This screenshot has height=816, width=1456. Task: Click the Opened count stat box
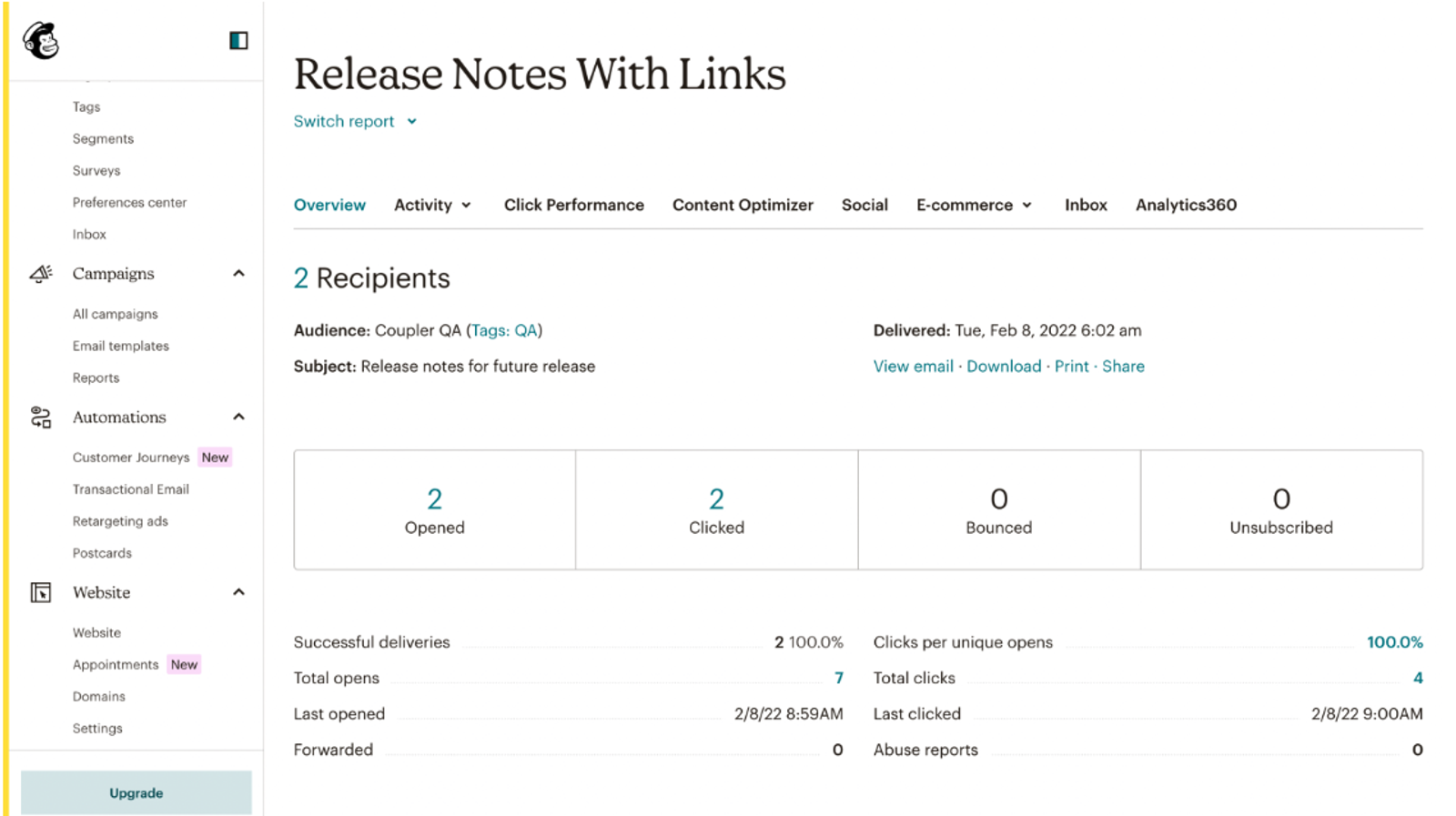[435, 510]
